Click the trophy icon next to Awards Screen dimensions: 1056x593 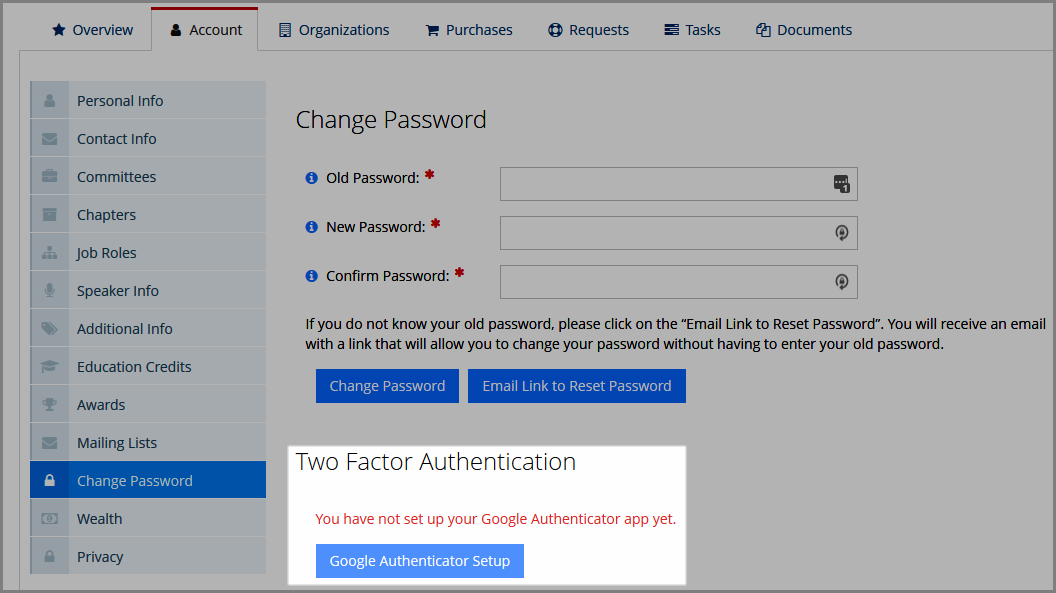(x=49, y=405)
